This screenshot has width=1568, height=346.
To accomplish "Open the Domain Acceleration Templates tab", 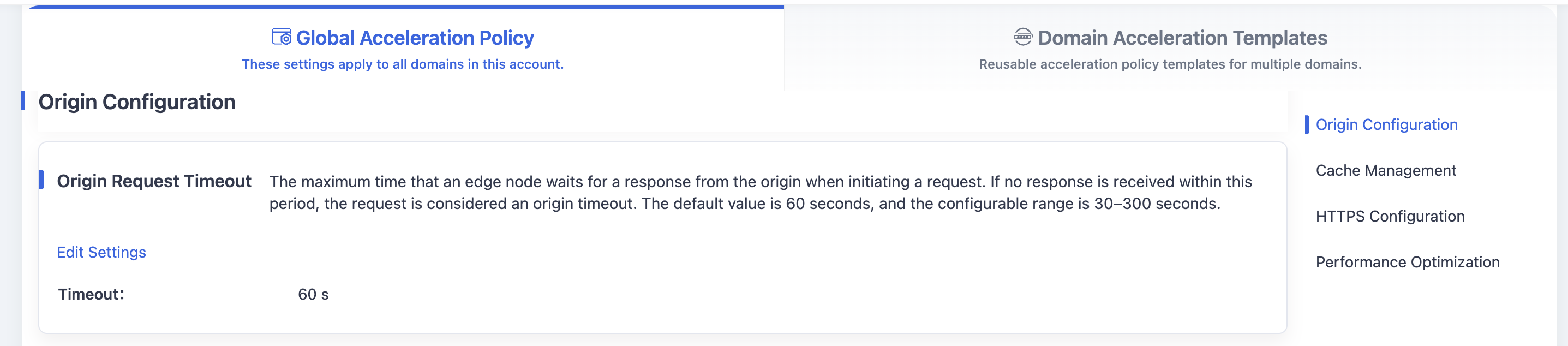I will pos(1170,48).
